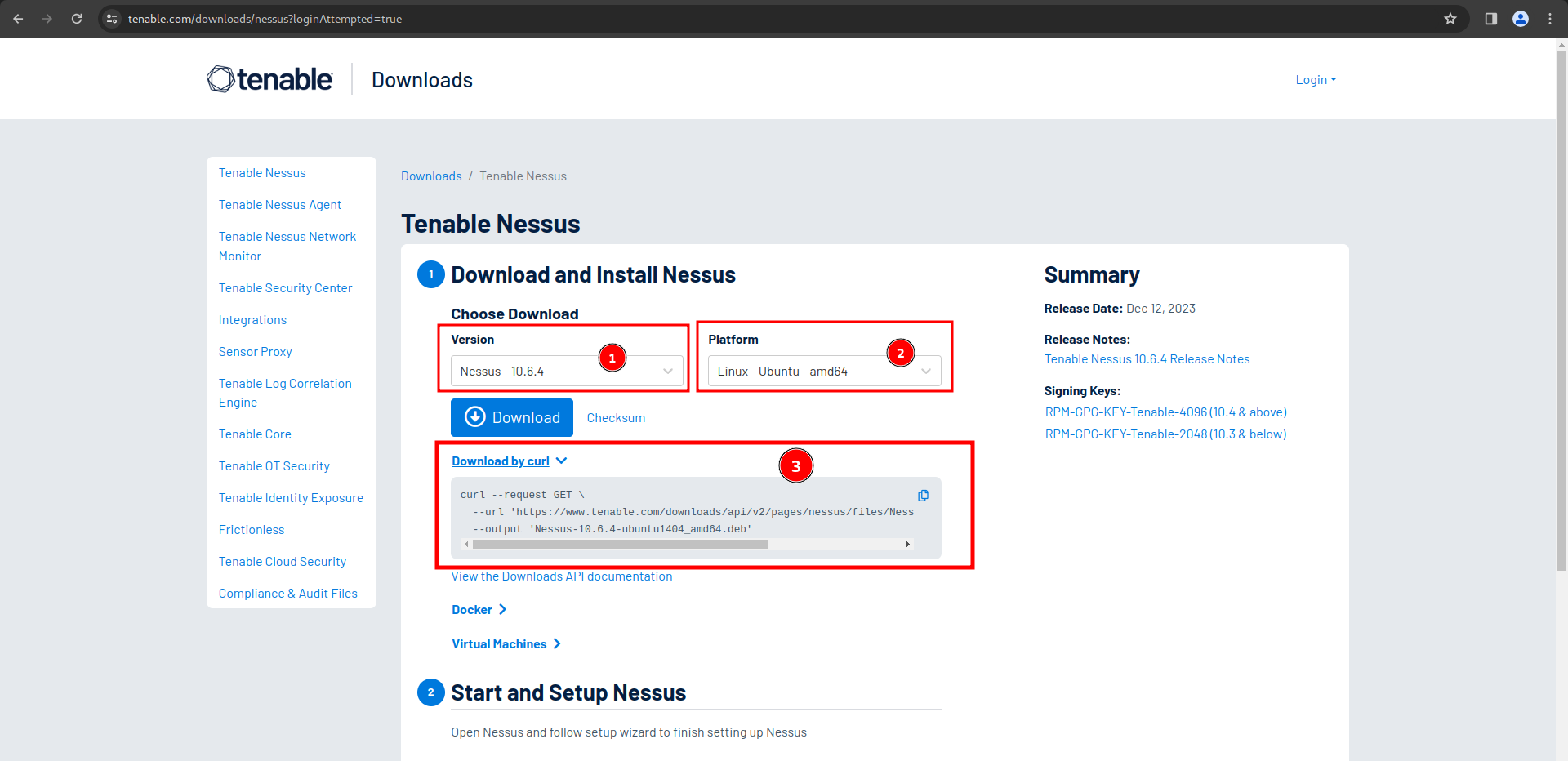Open Chrome three-dot menu
The image size is (1568, 761).
coord(1549,19)
